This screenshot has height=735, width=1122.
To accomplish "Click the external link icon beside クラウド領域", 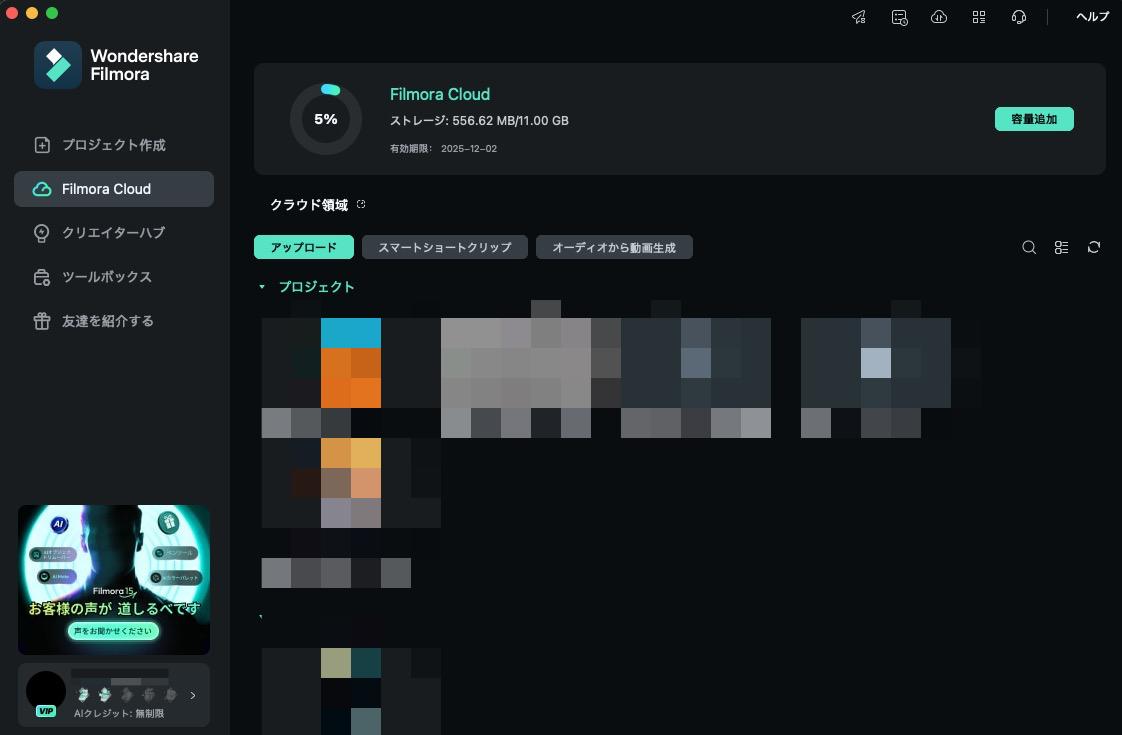I will pyautogui.click(x=361, y=205).
